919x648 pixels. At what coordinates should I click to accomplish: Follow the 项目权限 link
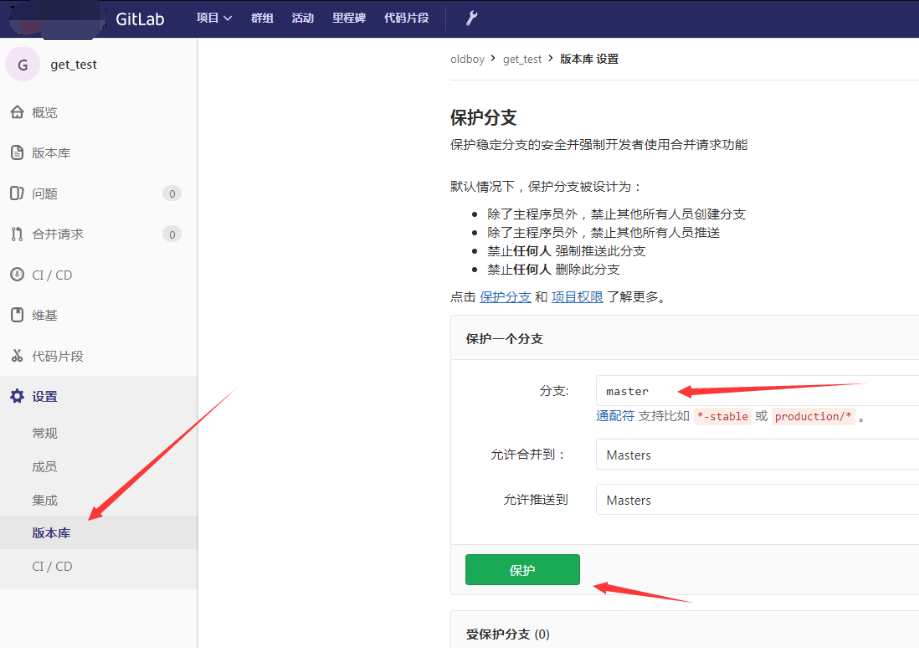pyautogui.click(x=577, y=297)
